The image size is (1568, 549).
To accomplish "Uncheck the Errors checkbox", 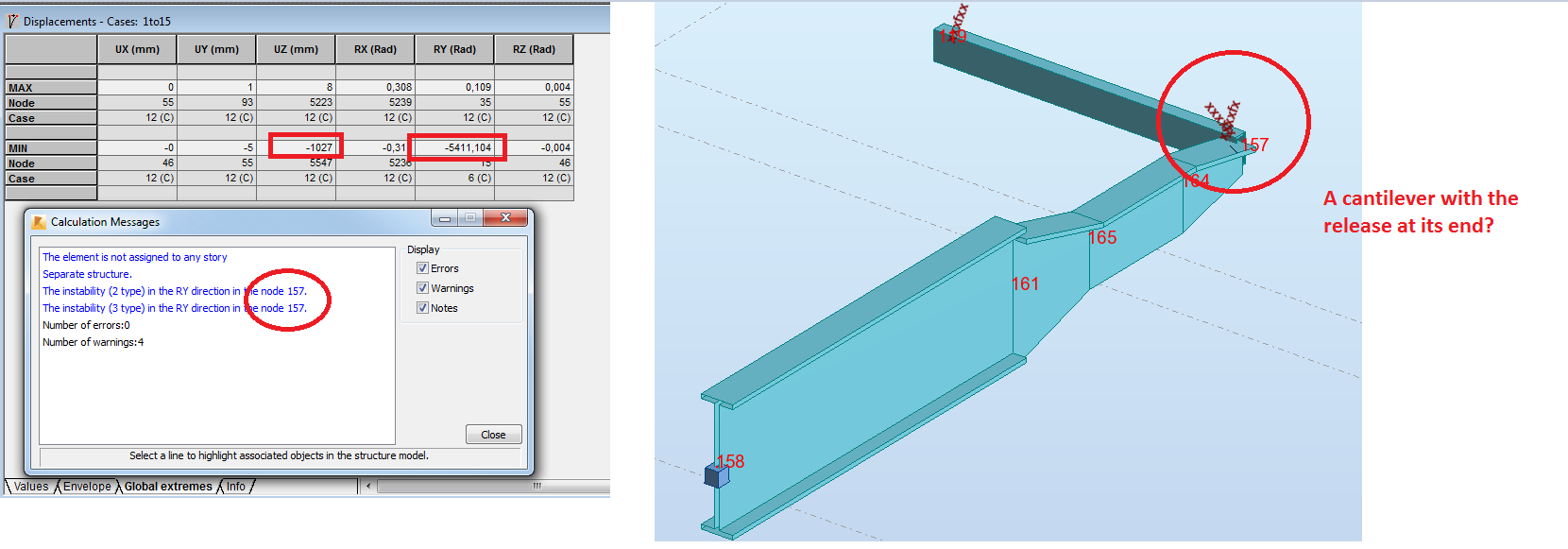I will [422, 268].
